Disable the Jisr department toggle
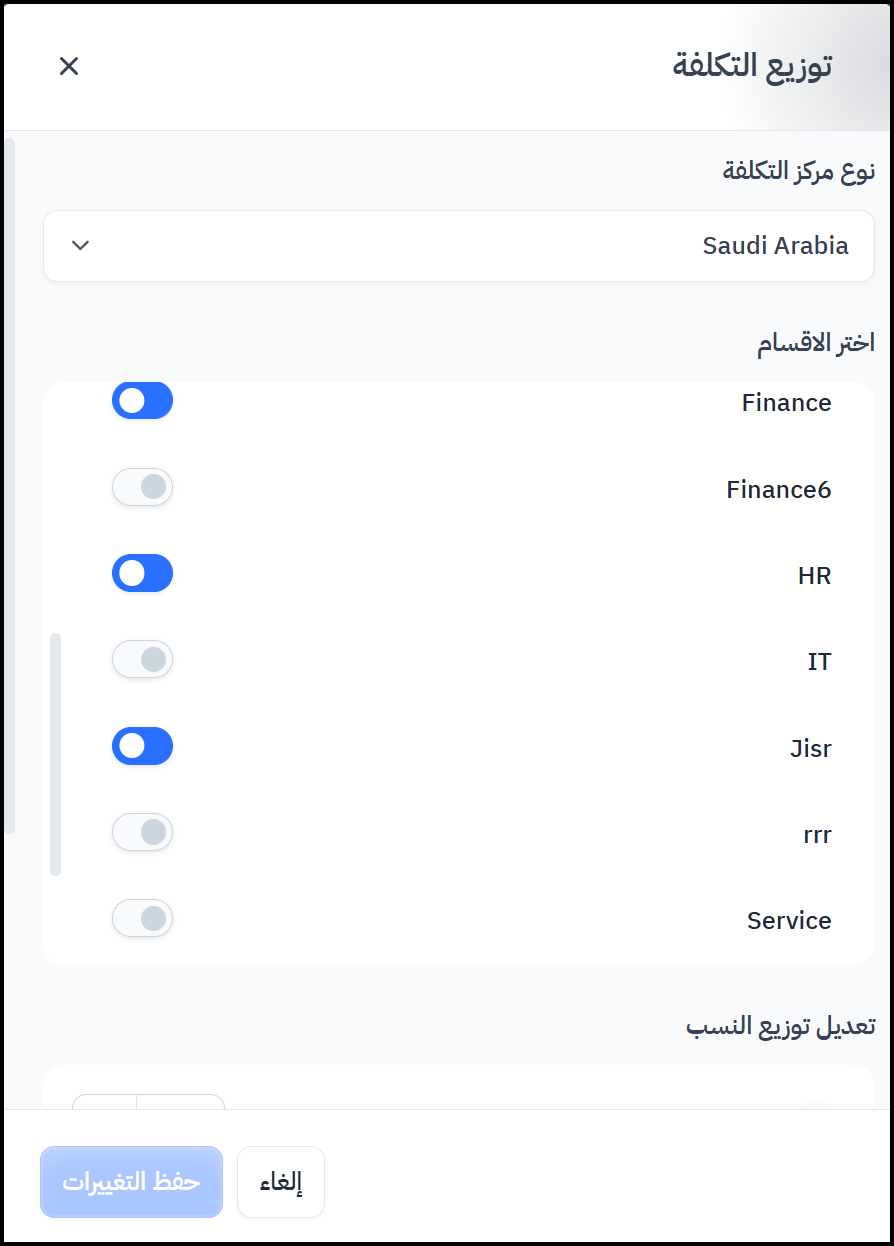The image size is (894, 1246). pyautogui.click(x=142, y=746)
